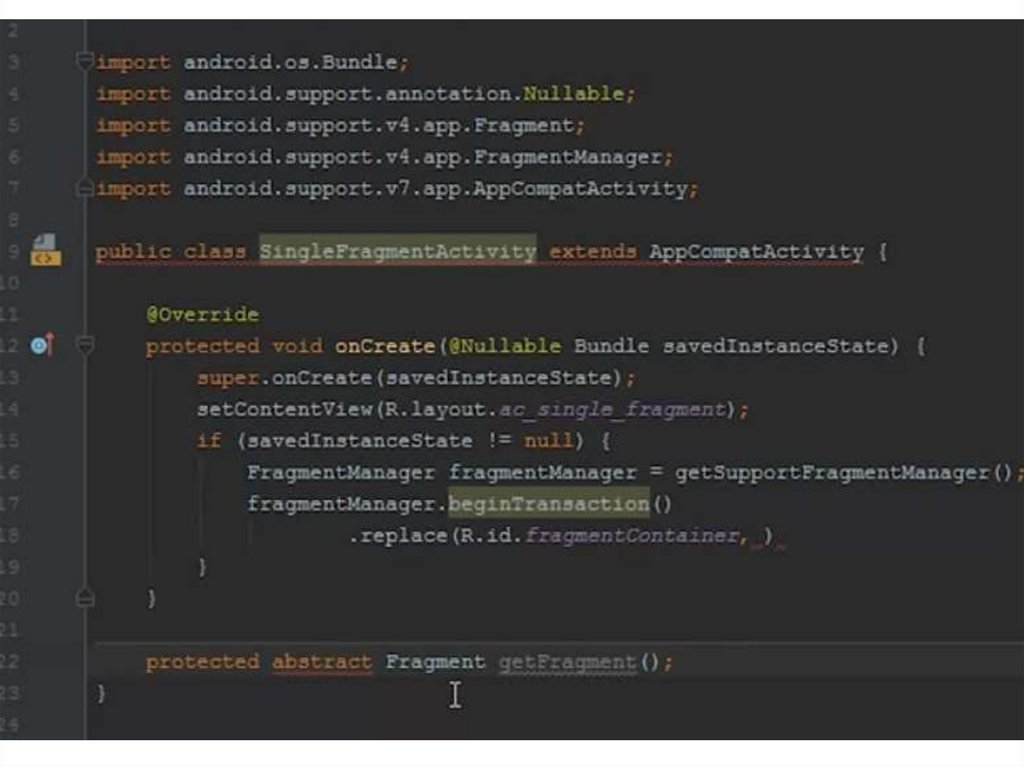The image size is (1024, 767).
Task: Collapse the import block fold marker at Bundle import
Action: pyautogui.click(x=85, y=61)
